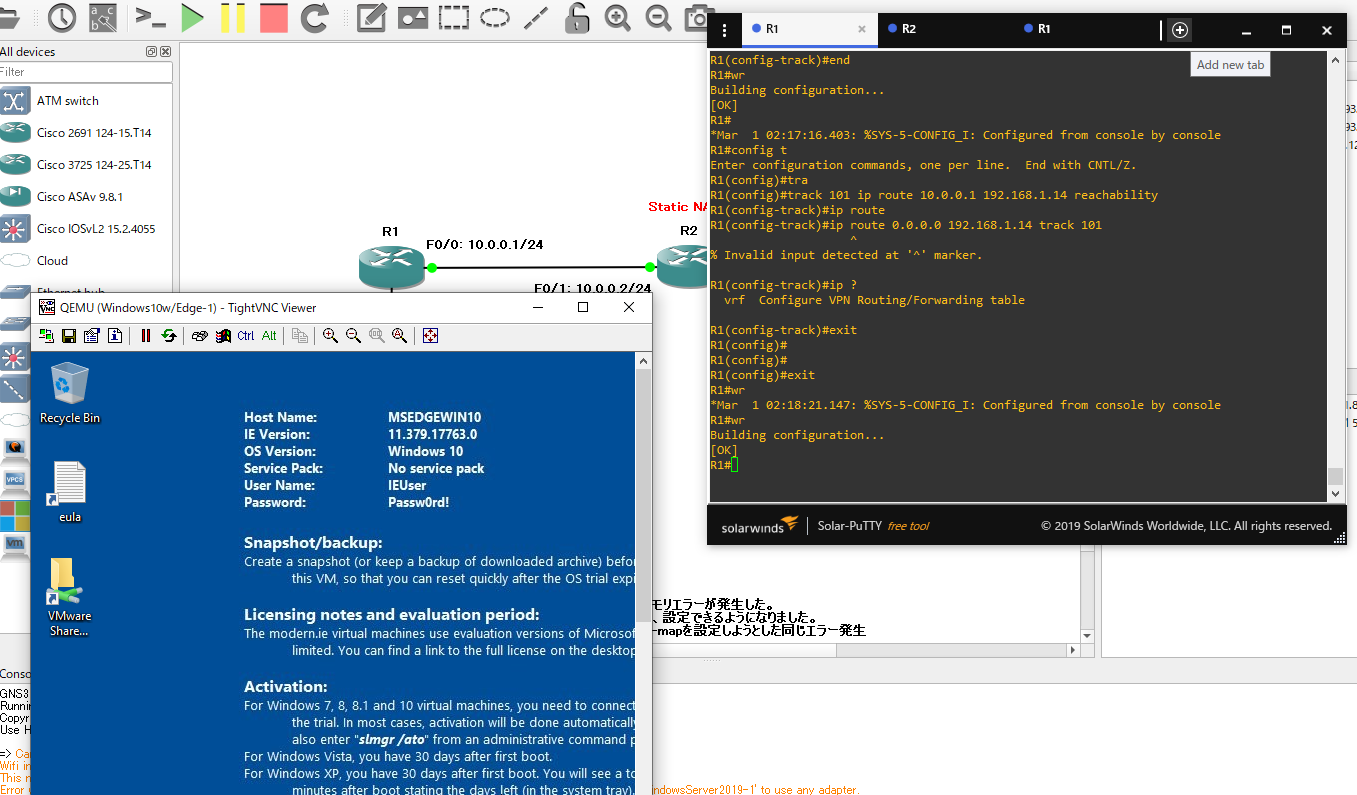Open the GNS3 snapshot clock icon
The image size is (1357, 795).
click(x=62, y=16)
